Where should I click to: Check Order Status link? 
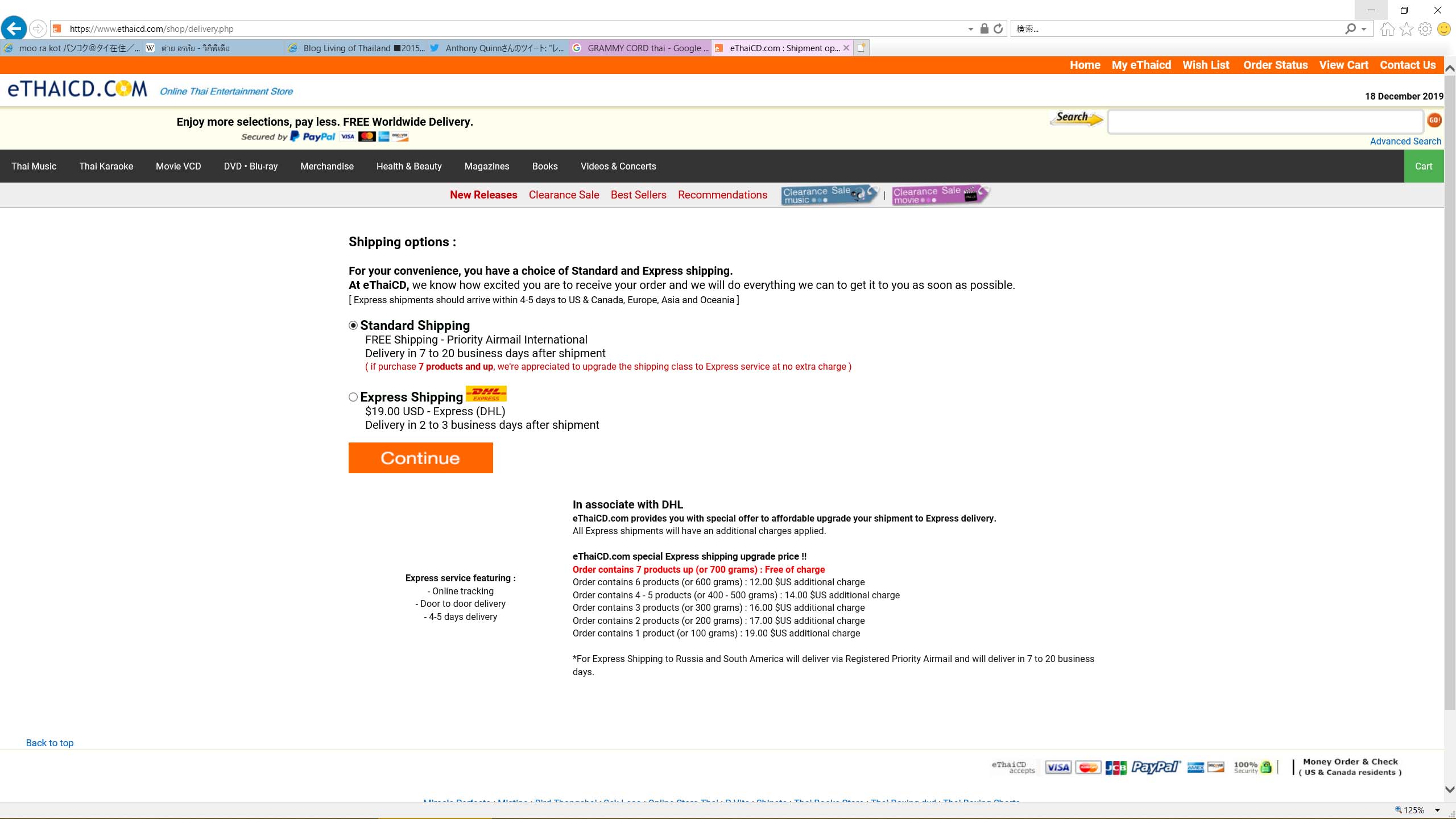[x=1276, y=65]
